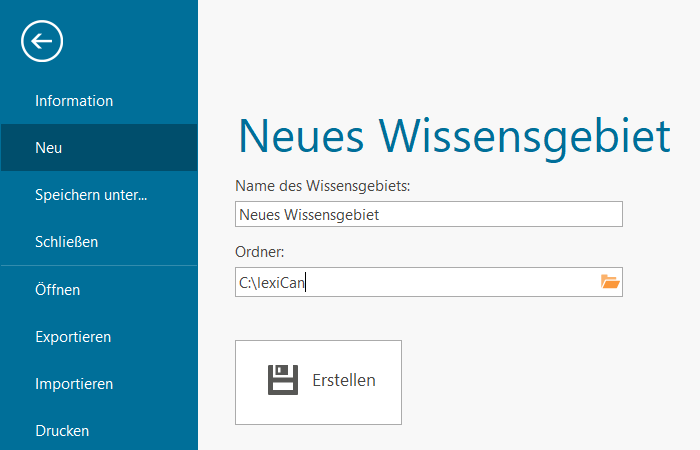Click the "Name des Wissensgebiets:" label
700x450 pixels.
pyautogui.click(x=323, y=186)
